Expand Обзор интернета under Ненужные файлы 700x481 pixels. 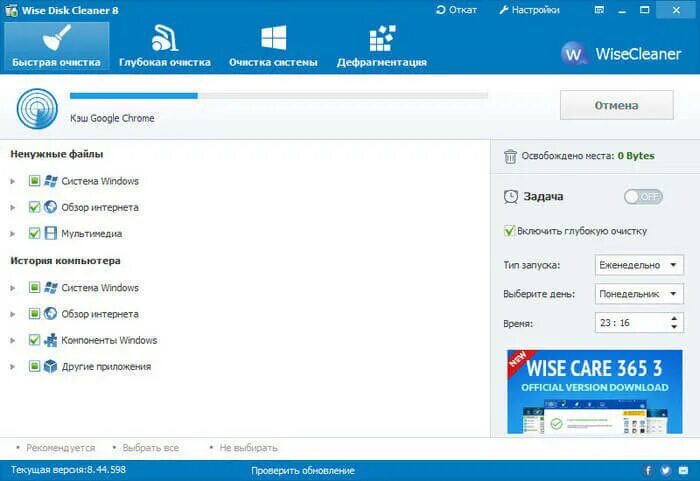tap(12, 207)
